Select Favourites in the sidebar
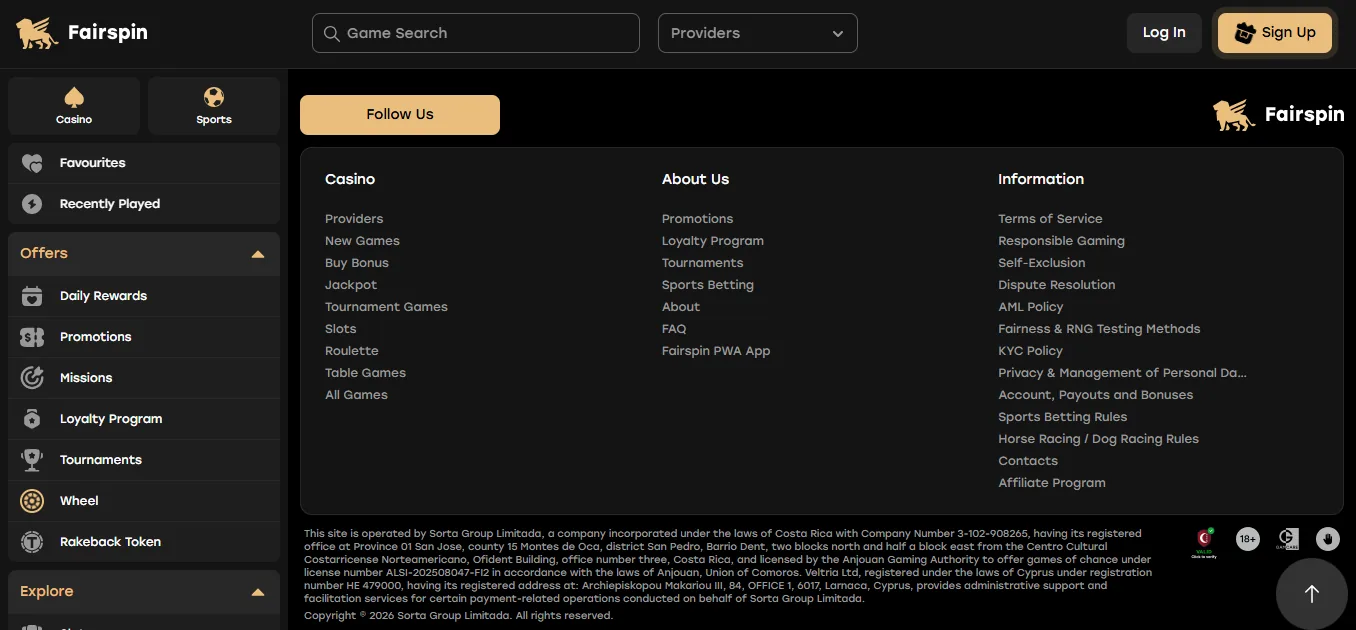 pyautogui.click(x=144, y=163)
